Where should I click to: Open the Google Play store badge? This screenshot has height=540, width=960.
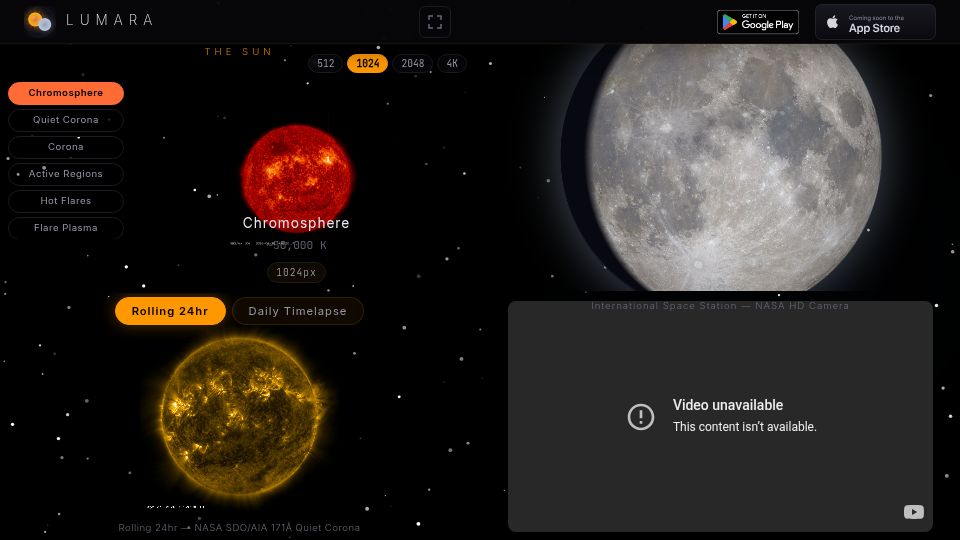(x=757, y=22)
